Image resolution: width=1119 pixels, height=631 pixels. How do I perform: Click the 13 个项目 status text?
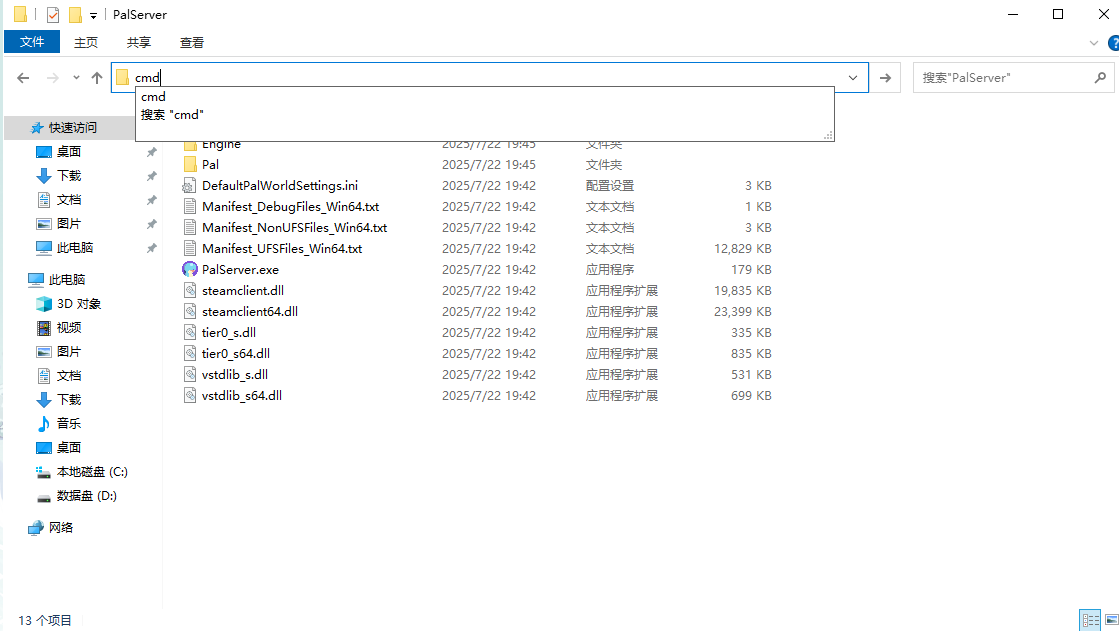(x=45, y=620)
